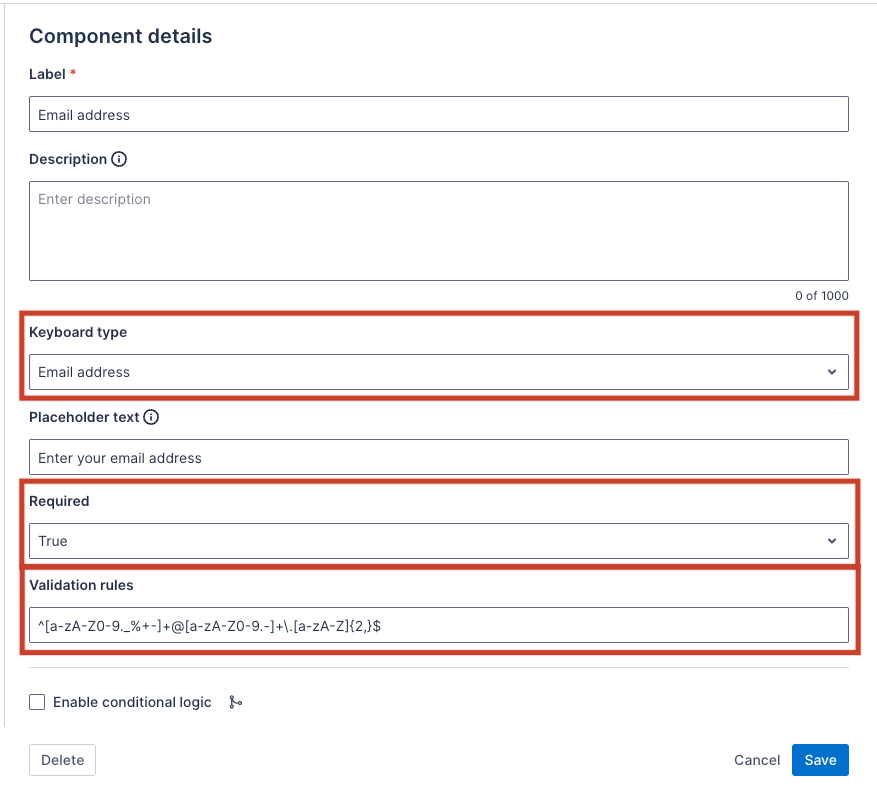The image size is (877, 796).
Task: Click the 'Keyboard type' field label
Action: pos(78,332)
